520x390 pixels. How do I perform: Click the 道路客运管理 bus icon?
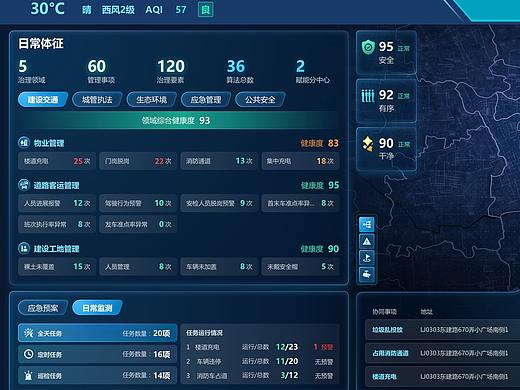[24, 185]
